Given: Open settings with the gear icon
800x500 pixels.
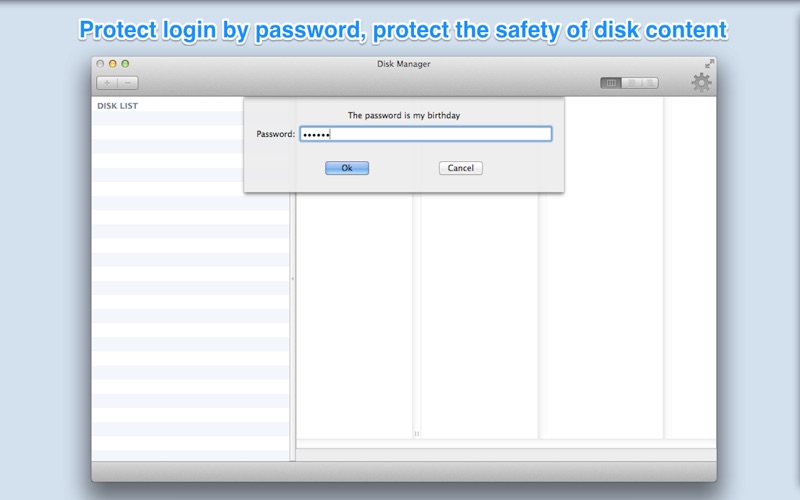Looking at the screenshot, I should click(702, 83).
